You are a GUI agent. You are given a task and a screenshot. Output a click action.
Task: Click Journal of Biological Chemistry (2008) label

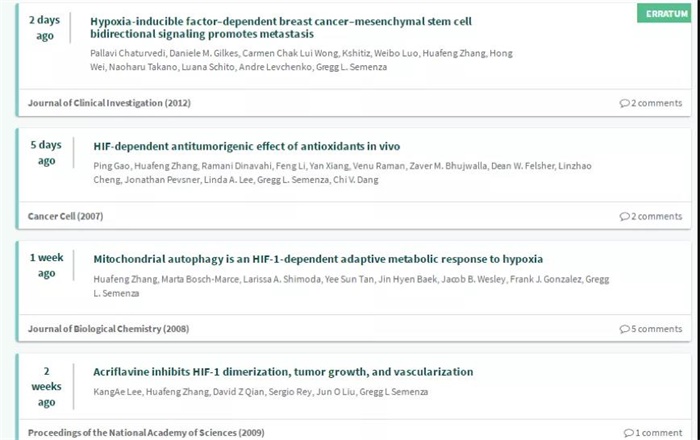point(108,329)
